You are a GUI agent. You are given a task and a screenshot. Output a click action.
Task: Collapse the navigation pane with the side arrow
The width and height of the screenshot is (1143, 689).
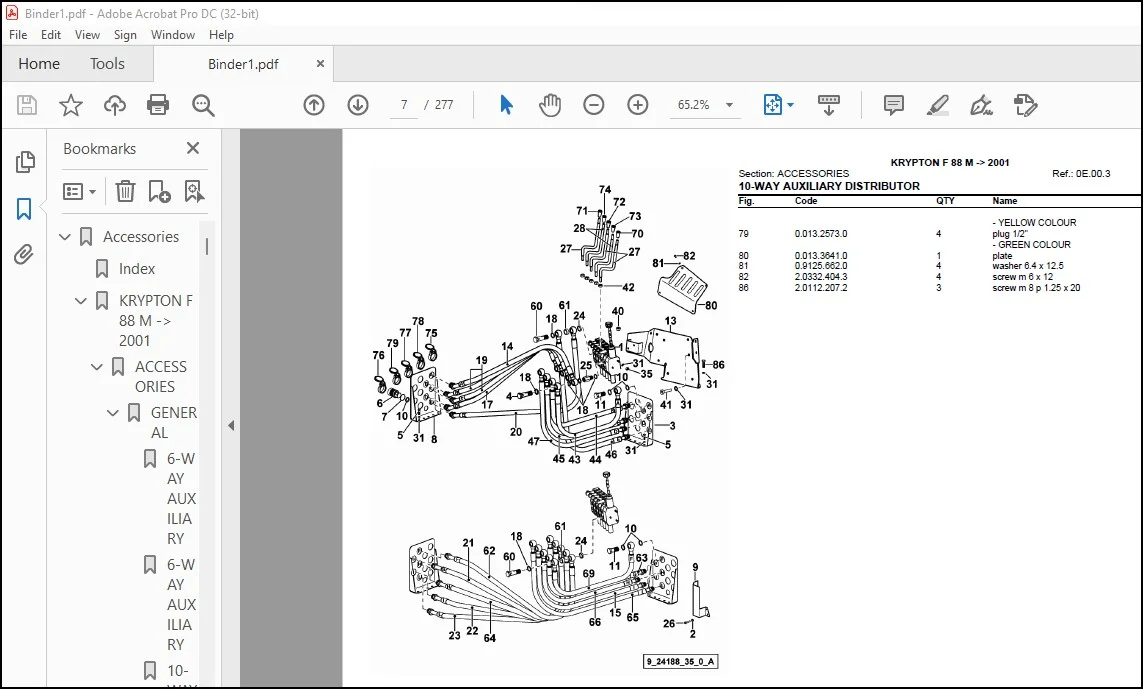231,425
